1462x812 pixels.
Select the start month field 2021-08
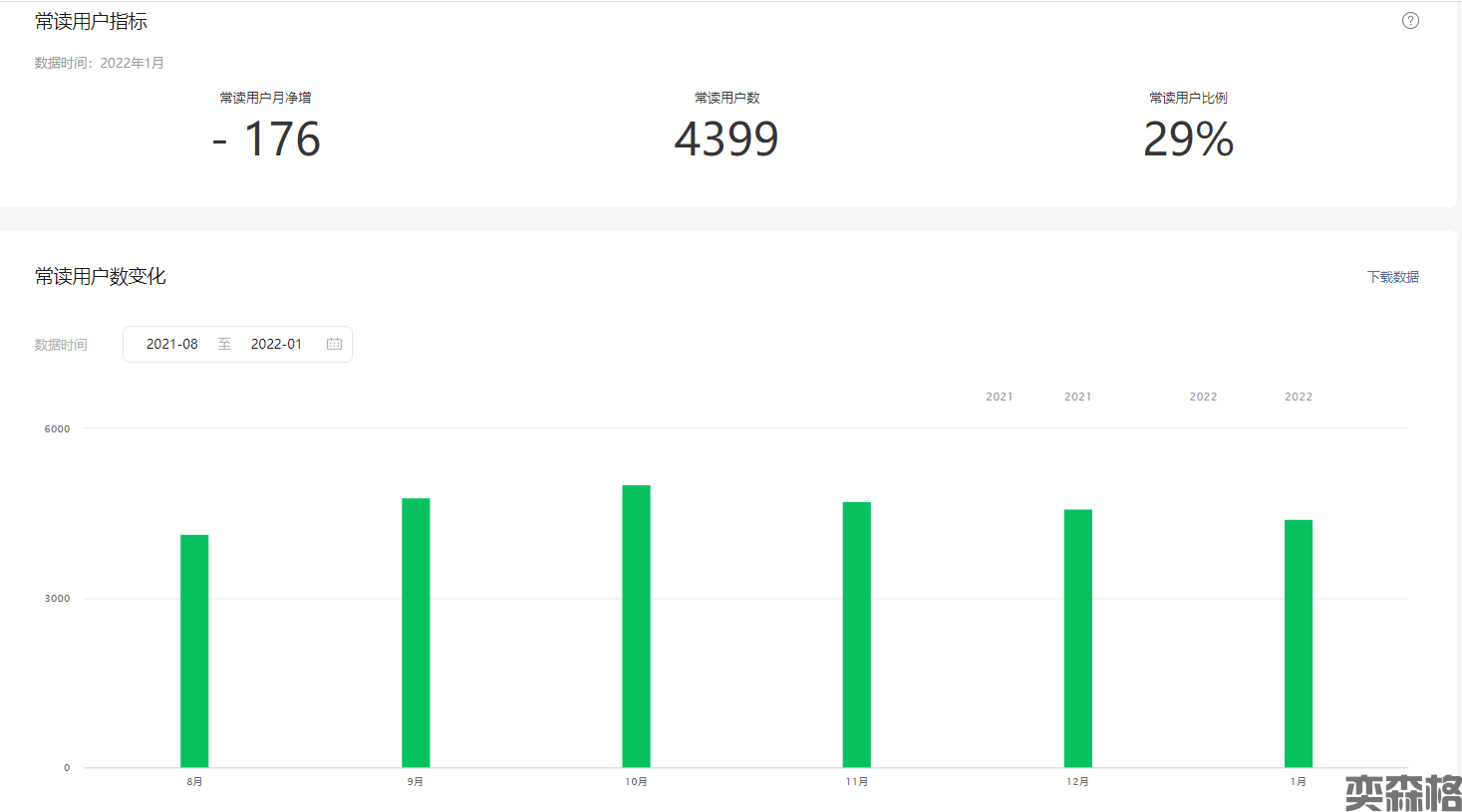click(x=172, y=344)
